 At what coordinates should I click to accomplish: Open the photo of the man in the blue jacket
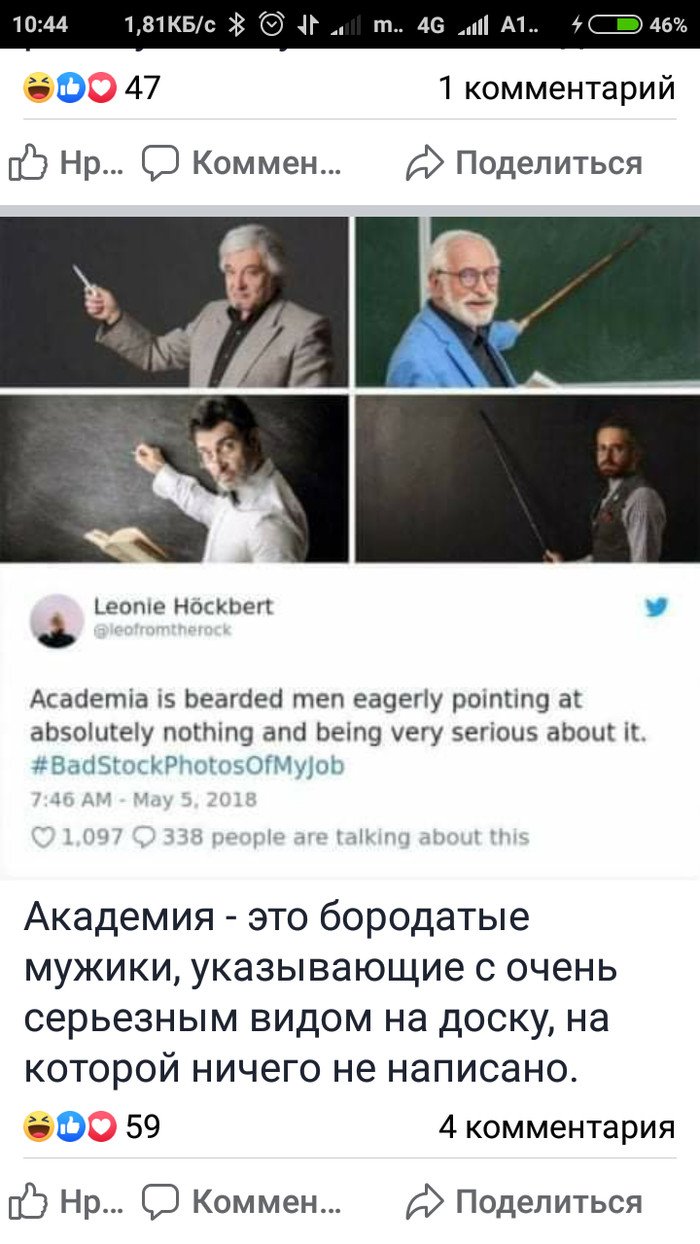pos(528,302)
